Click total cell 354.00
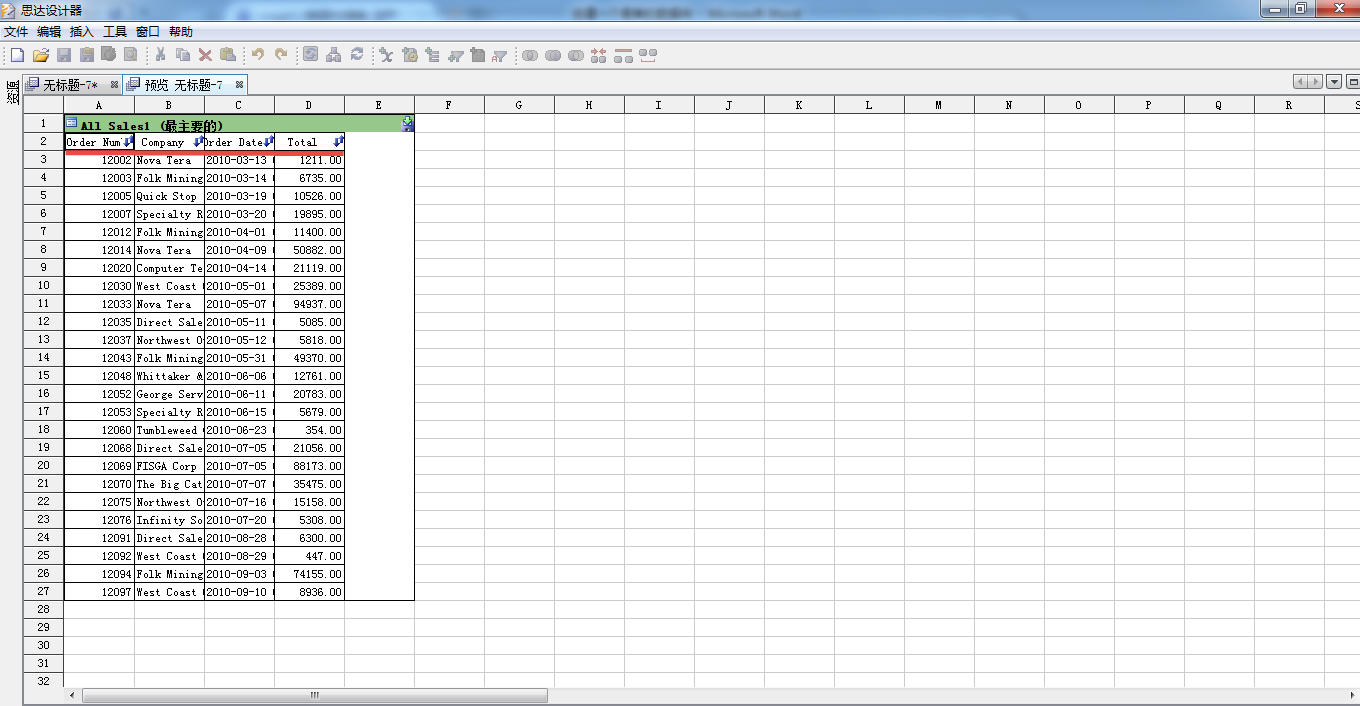Screen dimensions: 1360x706 click(309, 430)
